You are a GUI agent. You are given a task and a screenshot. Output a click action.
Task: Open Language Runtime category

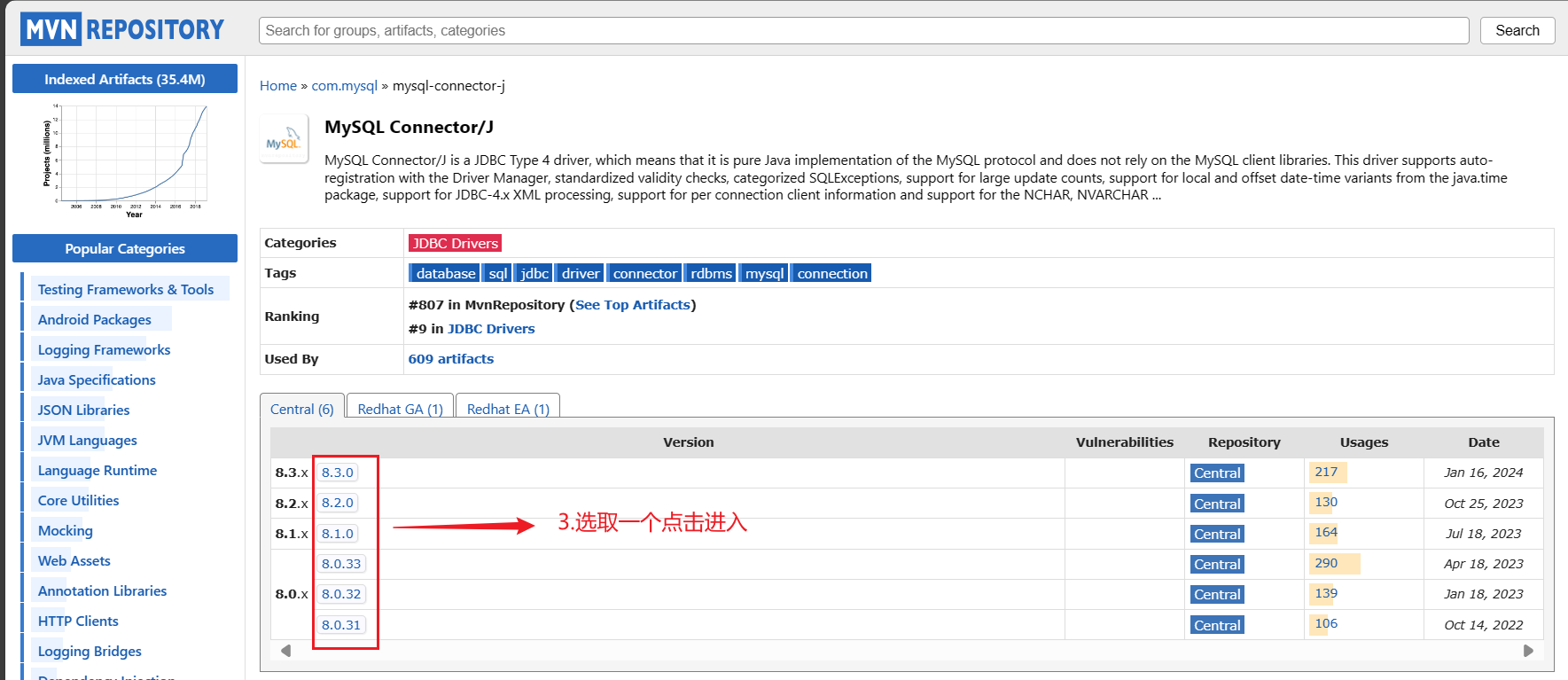tap(98, 471)
